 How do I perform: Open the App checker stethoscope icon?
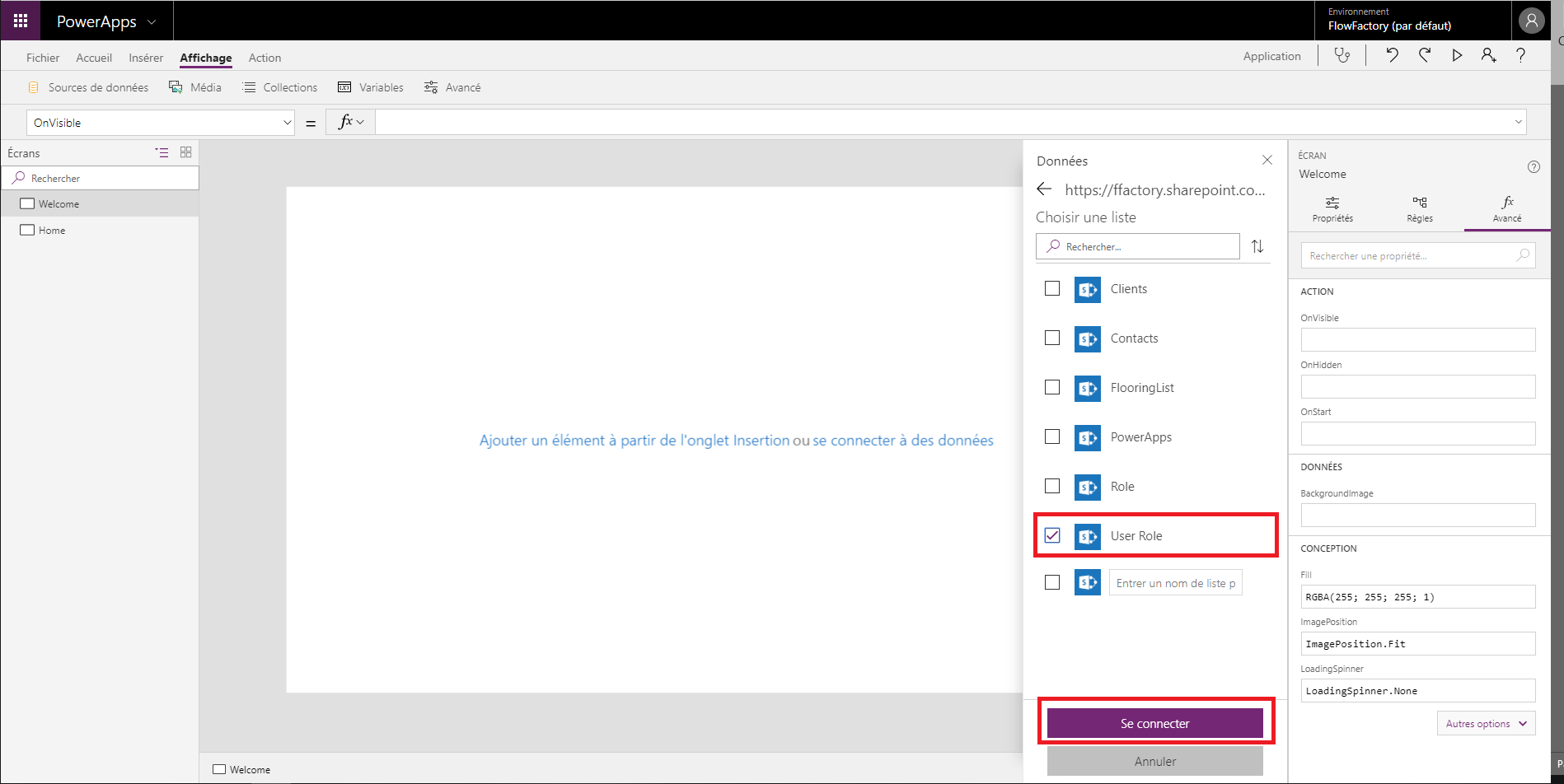coord(1342,55)
